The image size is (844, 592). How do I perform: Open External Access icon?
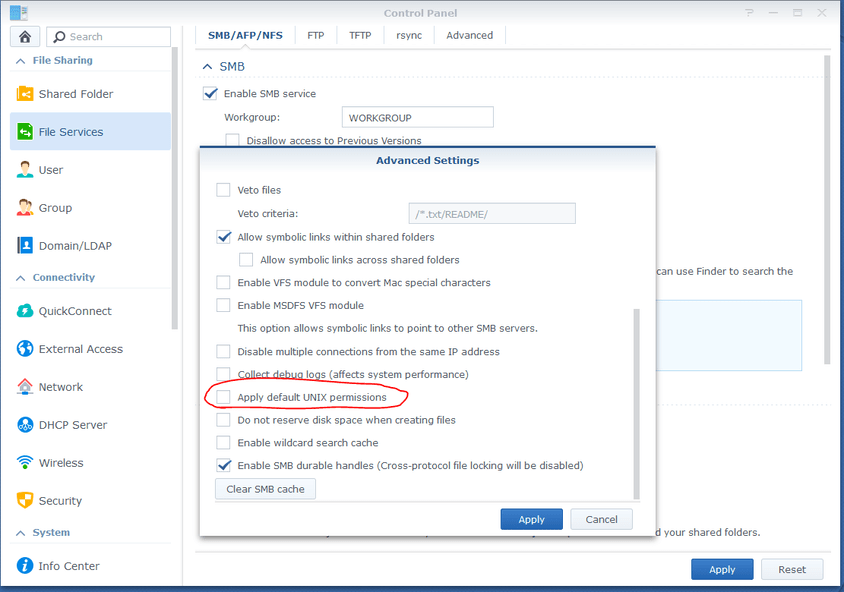pos(25,349)
